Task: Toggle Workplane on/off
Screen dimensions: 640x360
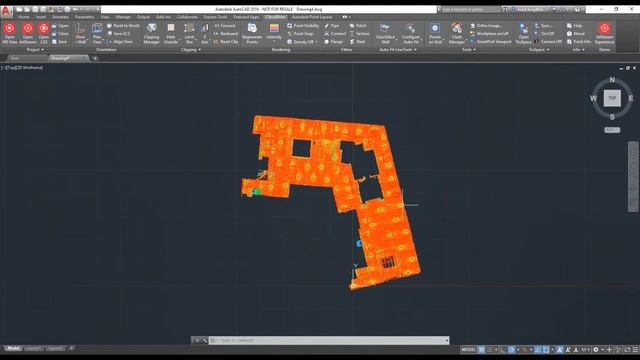Action: click(x=490, y=33)
